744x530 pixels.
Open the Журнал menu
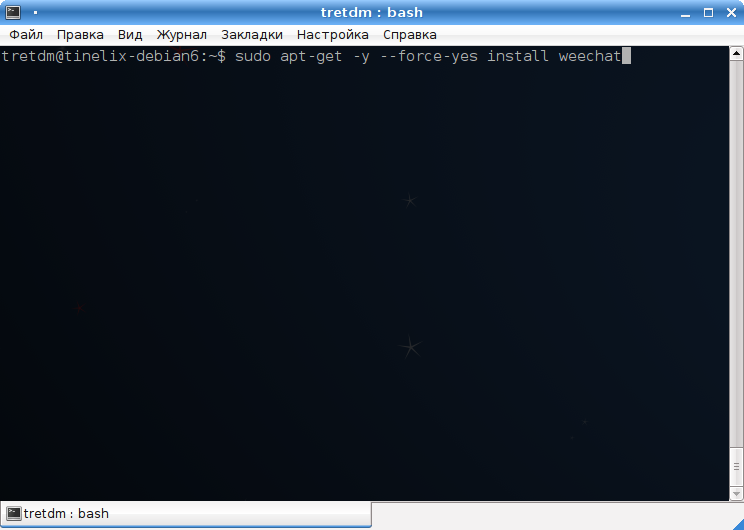tap(181, 34)
